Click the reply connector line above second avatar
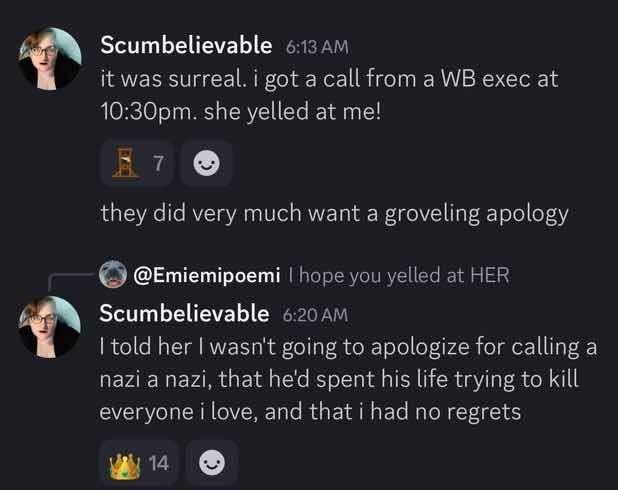The image size is (618, 490). (71, 281)
